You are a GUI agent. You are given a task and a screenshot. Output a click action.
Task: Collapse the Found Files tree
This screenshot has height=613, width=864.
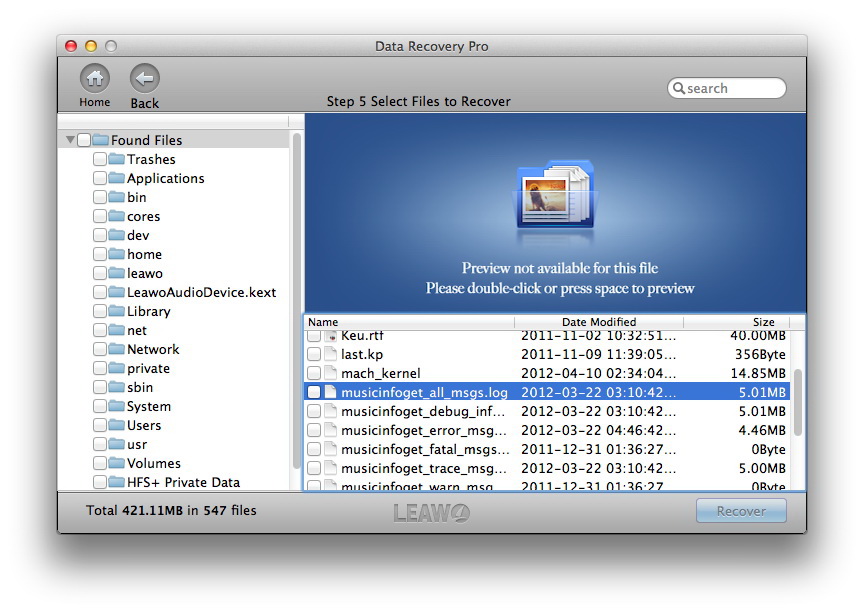coord(70,140)
